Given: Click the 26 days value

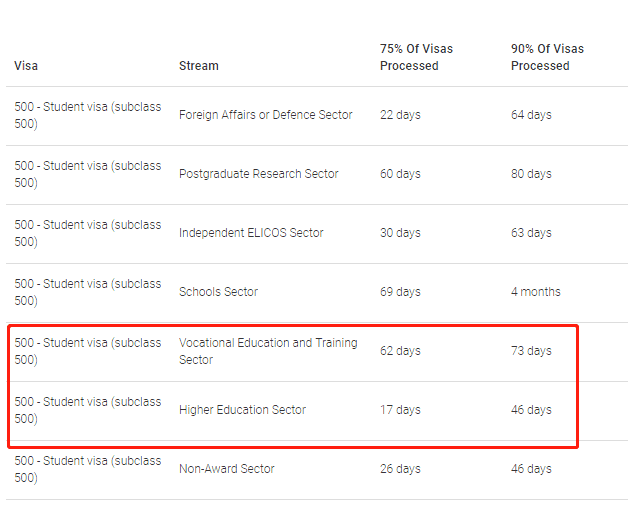Looking at the screenshot, I should [400, 469].
